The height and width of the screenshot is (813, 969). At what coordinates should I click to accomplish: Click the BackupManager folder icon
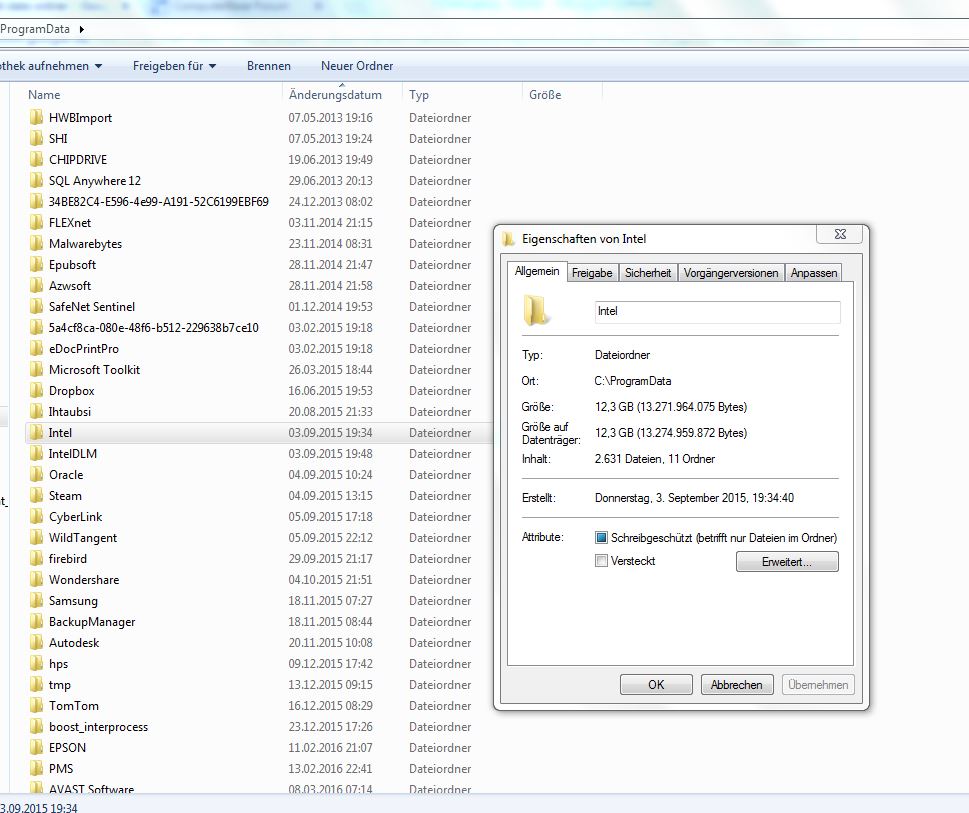pyautogui.click(x=36, y=621)
